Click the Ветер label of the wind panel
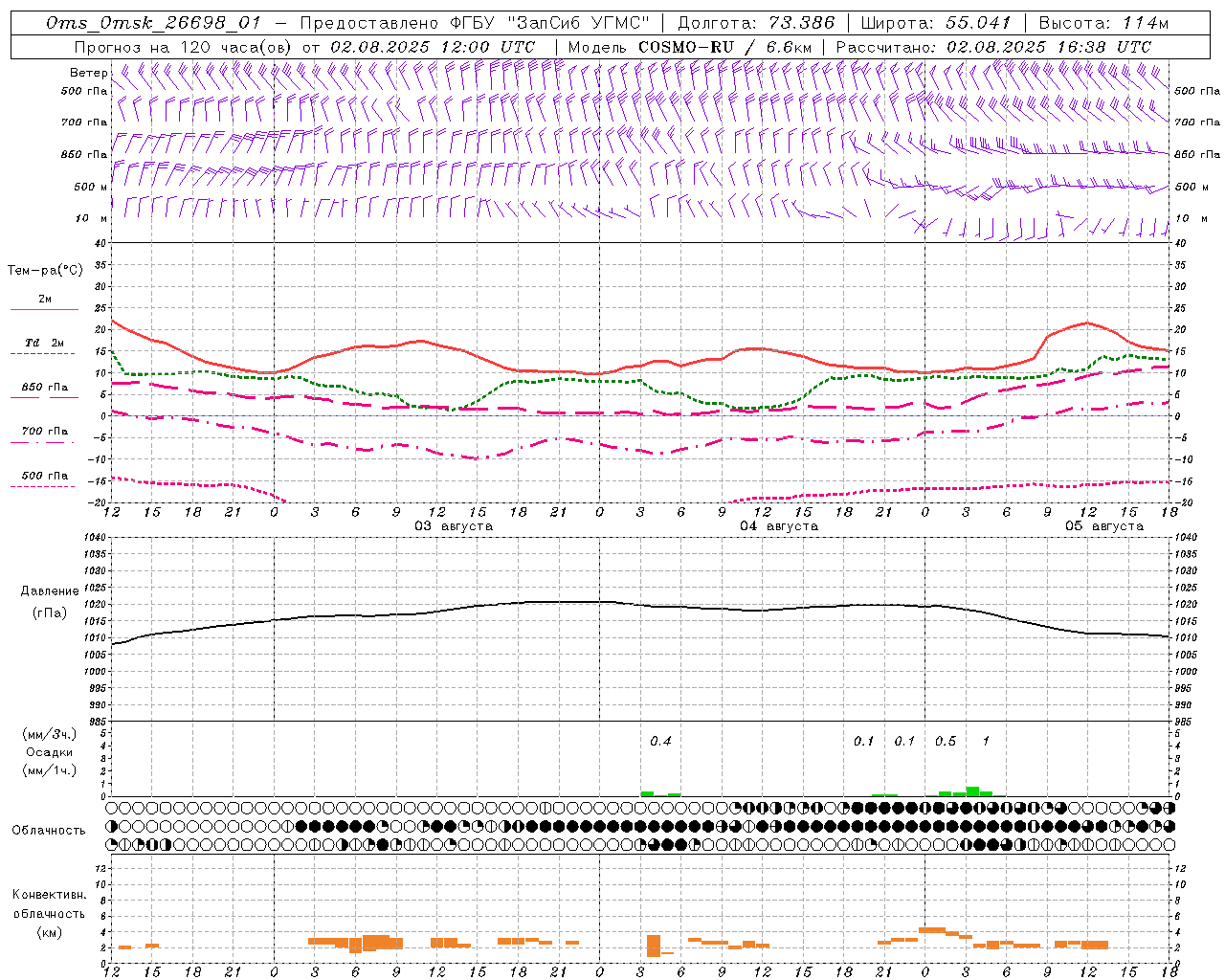Image resolution: width=1225 pixels, height=980 pixels. click(x=89, y=73)
